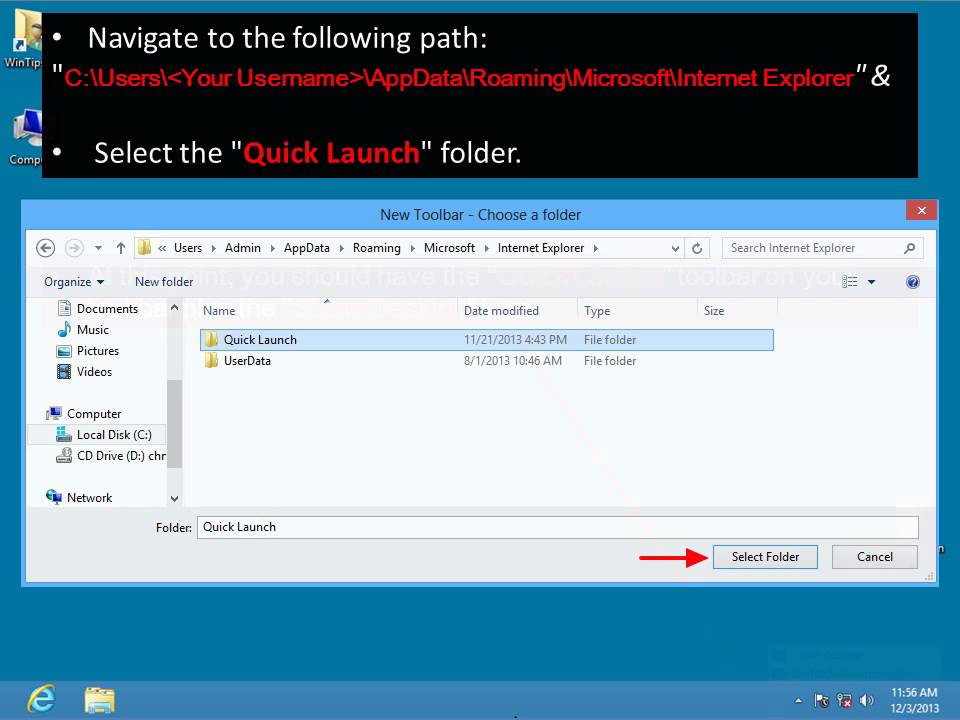The height and width of the screenshot is (720, 960).
Task: Open File Explorer from the taskbar
Action: tap(99, 699)
